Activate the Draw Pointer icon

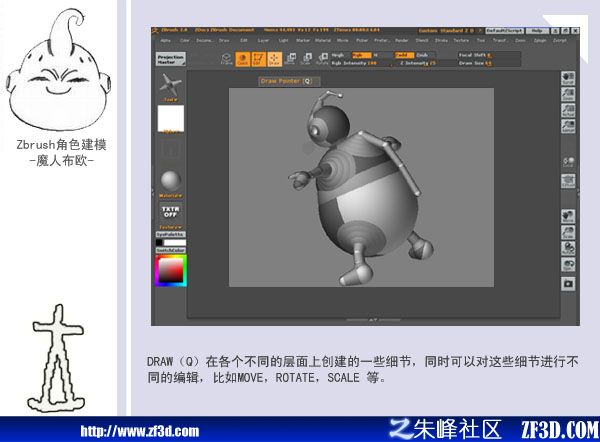click(x=274, y=59)
